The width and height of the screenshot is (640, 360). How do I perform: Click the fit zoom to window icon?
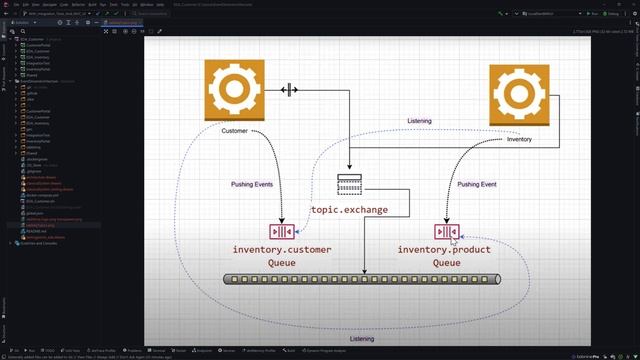point(151,31)
